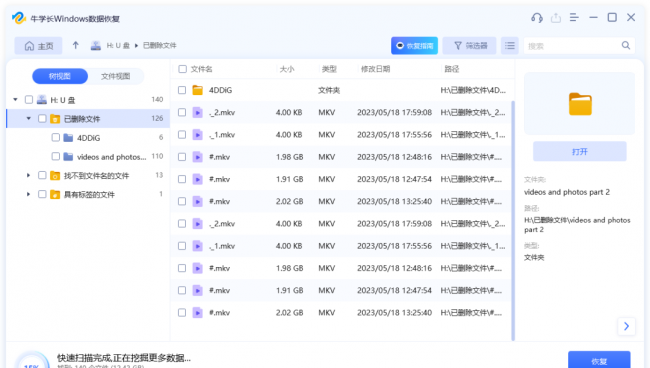Viewport: 650px width, 368px height.
Task: Collapse the 已删除文件 tree node
Action: coord(29,119)
